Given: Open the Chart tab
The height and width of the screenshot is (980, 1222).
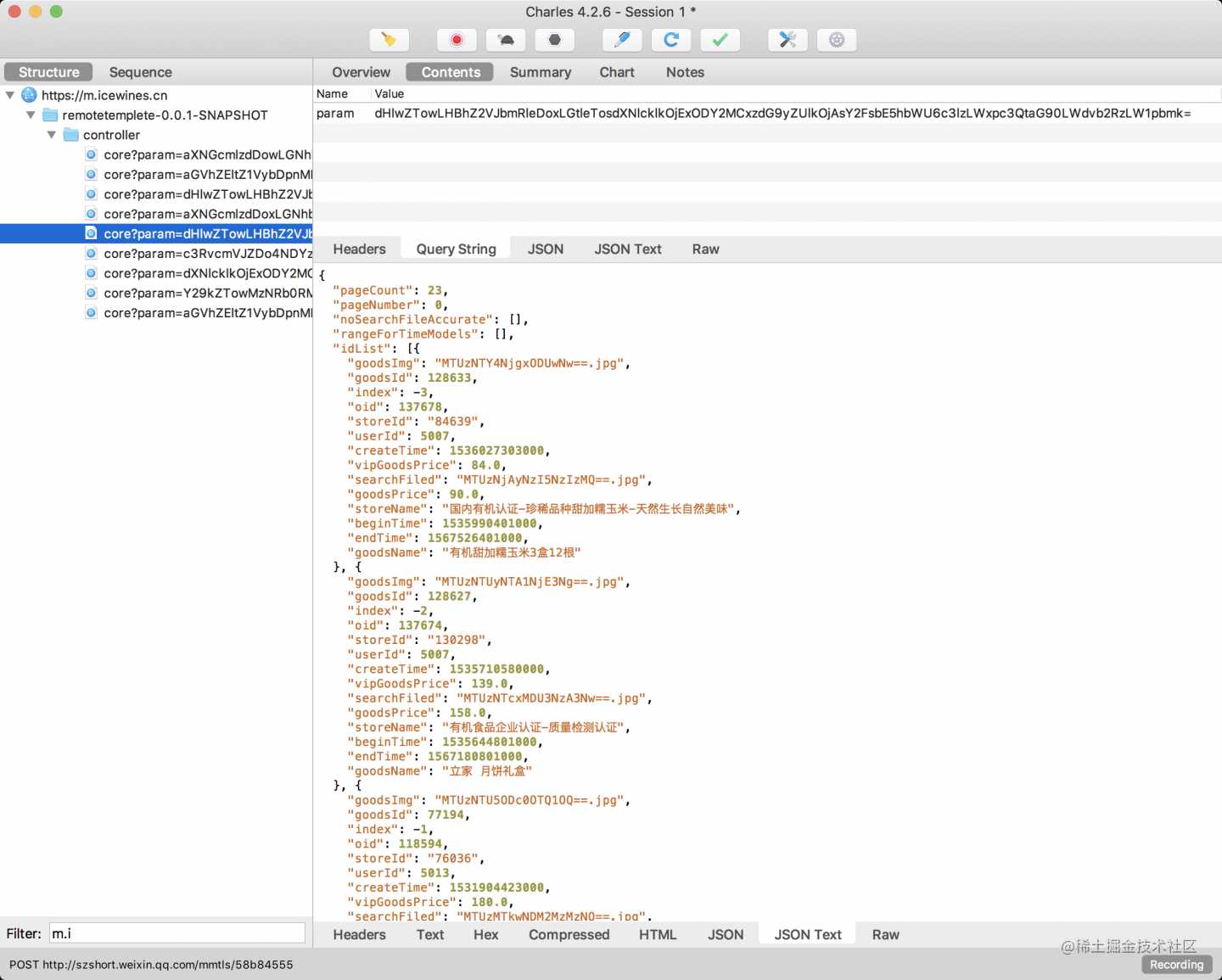Looking at the screenshot, I should pyautogui.click(x=617, y=72).
